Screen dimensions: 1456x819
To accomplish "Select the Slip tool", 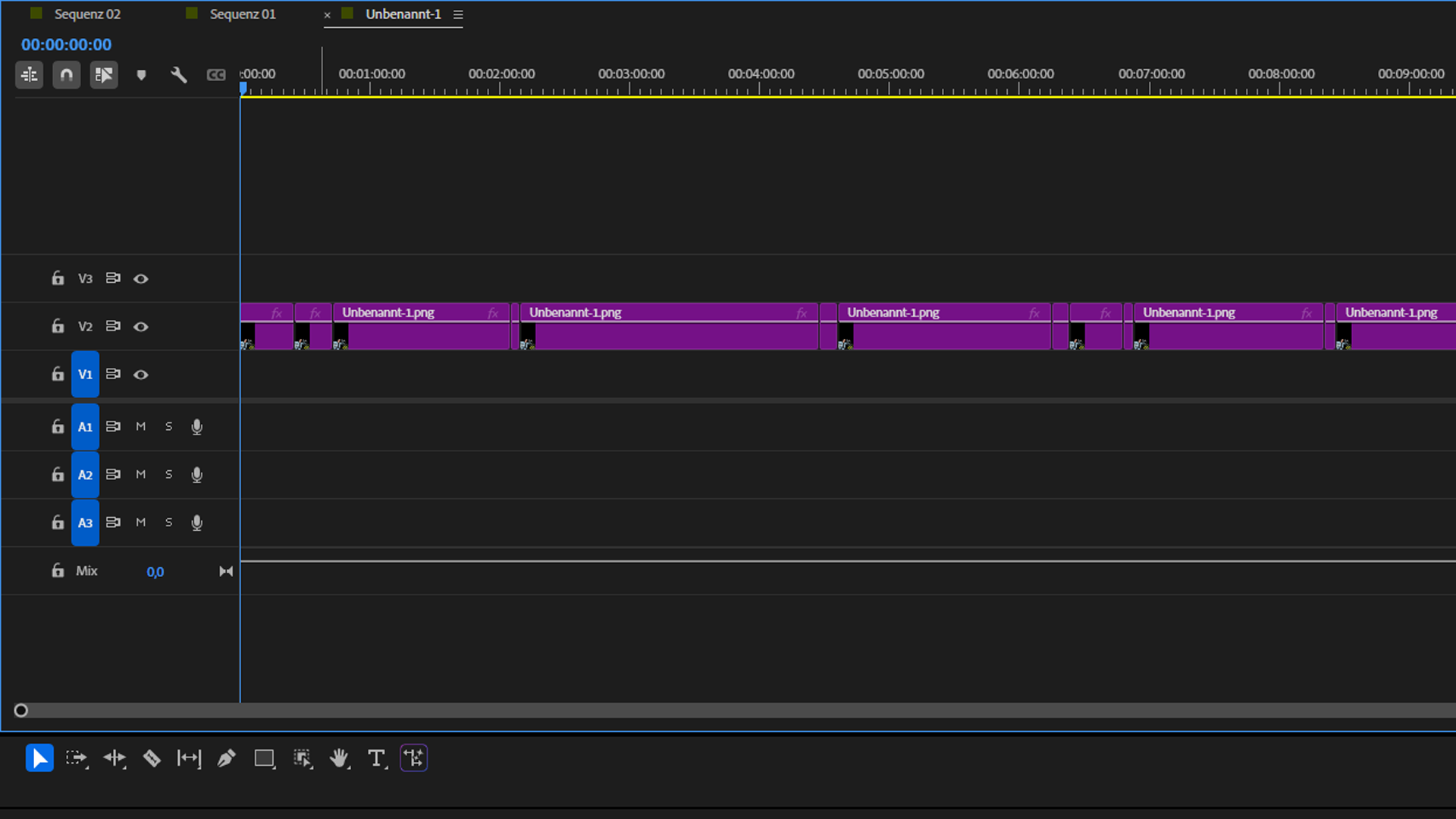I will [x=189, y=758].
